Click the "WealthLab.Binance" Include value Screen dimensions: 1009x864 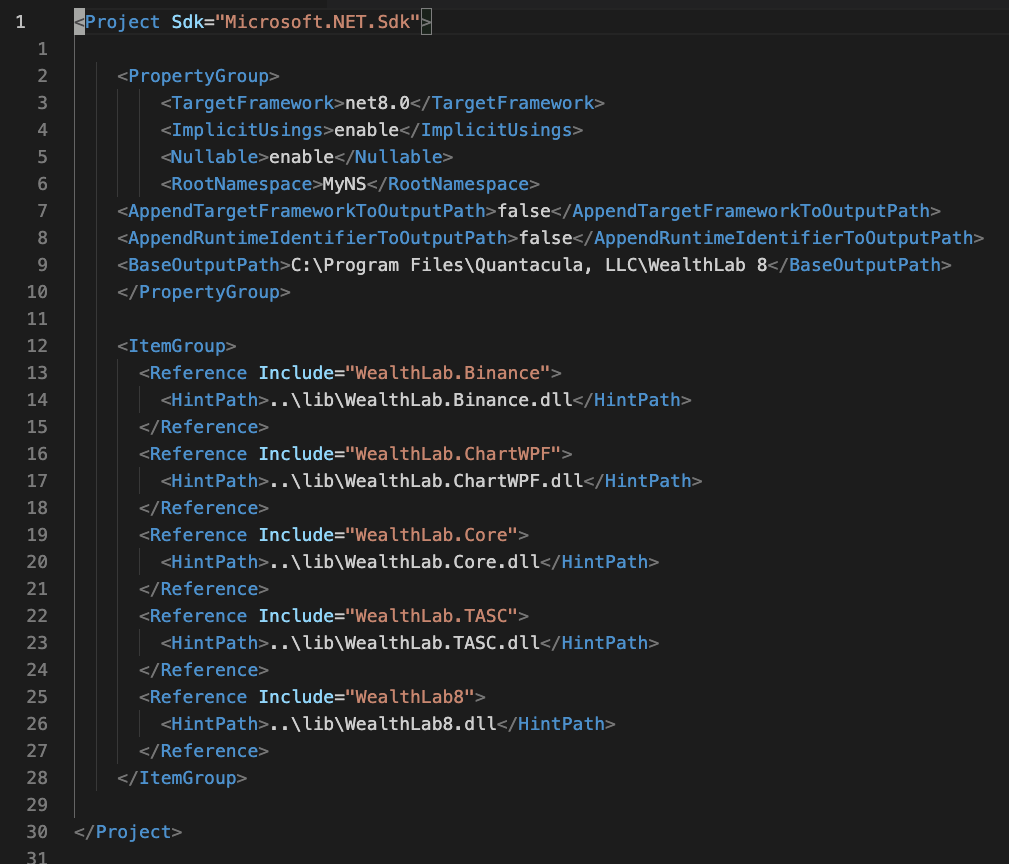point(447,373)
